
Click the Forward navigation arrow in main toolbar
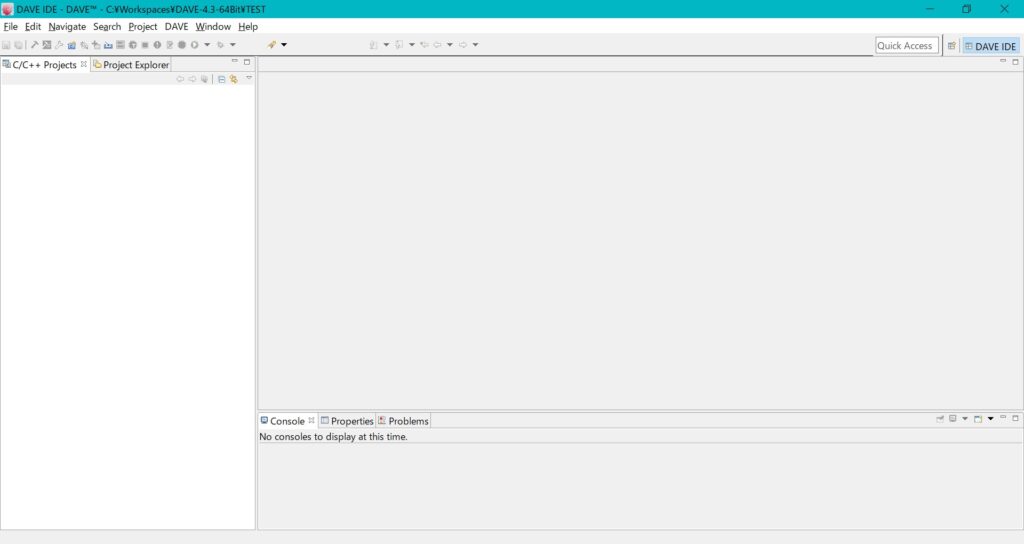click(x=462, y=44)
